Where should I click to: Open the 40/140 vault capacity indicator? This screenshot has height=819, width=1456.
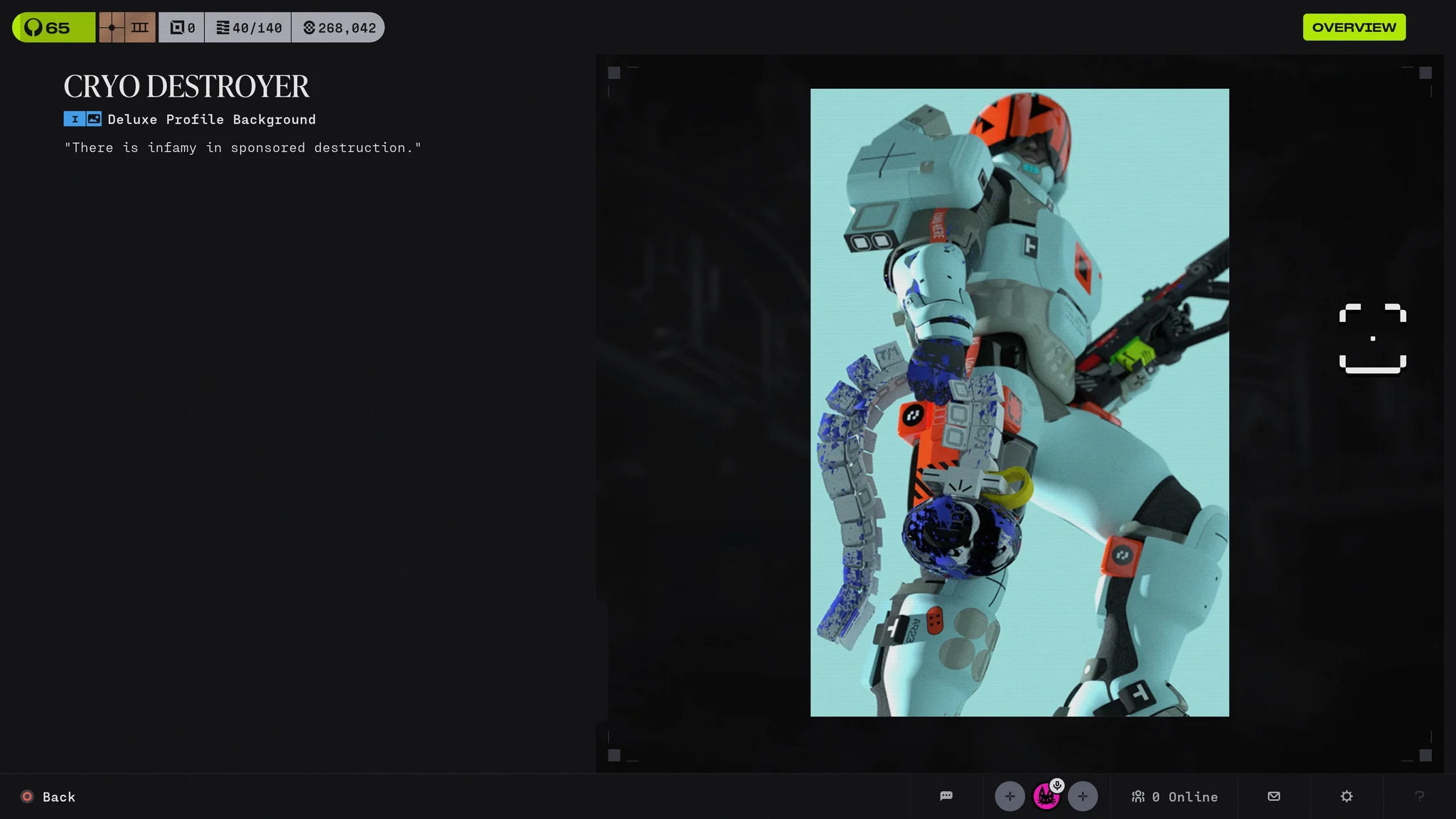248,28
